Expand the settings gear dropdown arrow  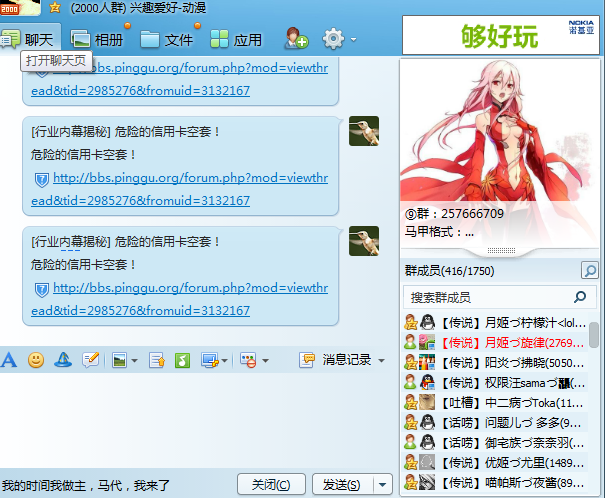click(x=353, y=39)
